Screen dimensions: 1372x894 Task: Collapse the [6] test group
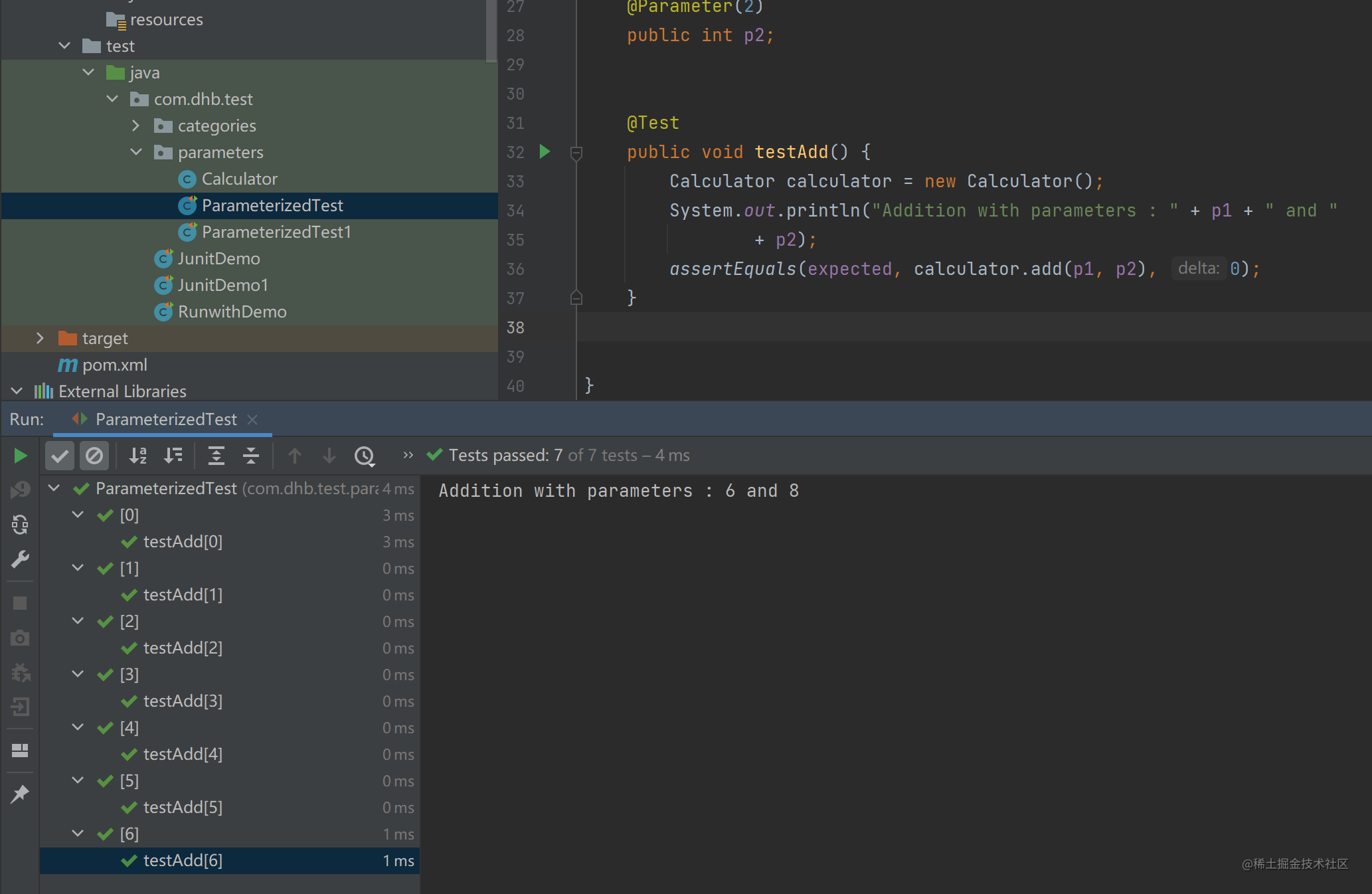(x=78, y=834)
